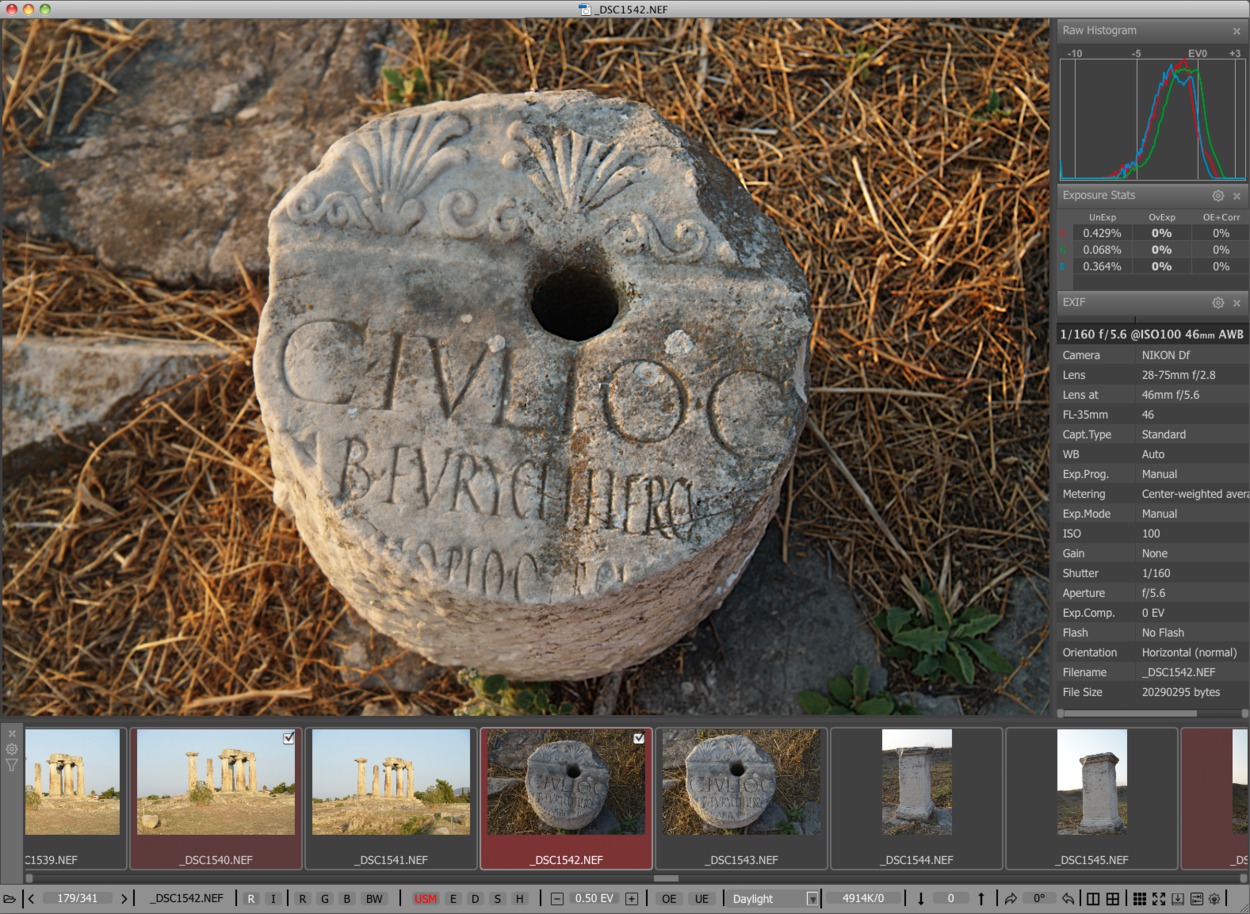Click the BW channel button

tap(374, 899)
